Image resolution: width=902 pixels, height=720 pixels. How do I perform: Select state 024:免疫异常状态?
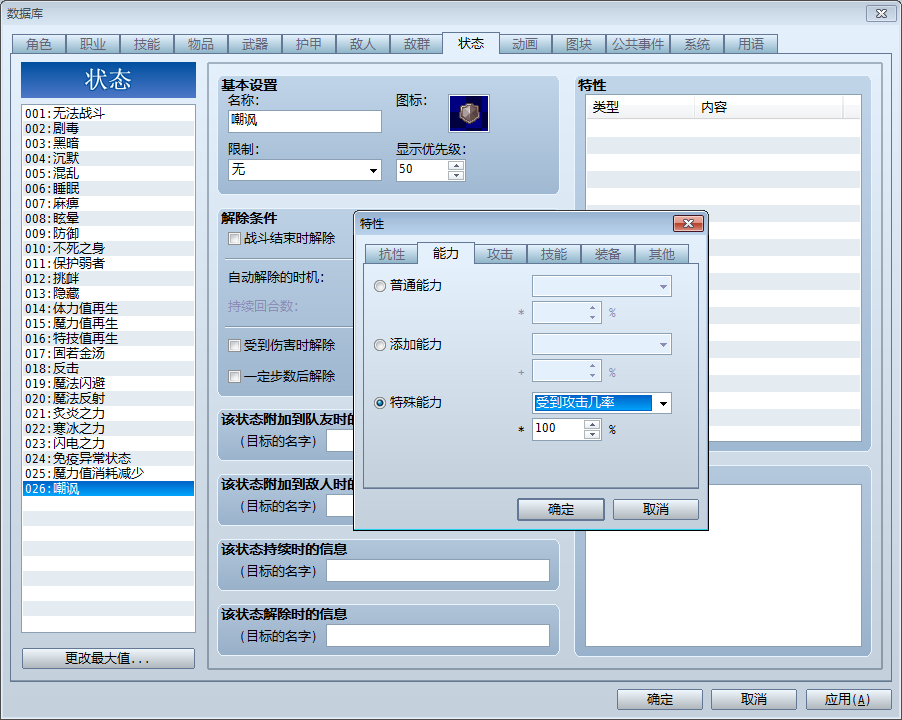[108, 458]
